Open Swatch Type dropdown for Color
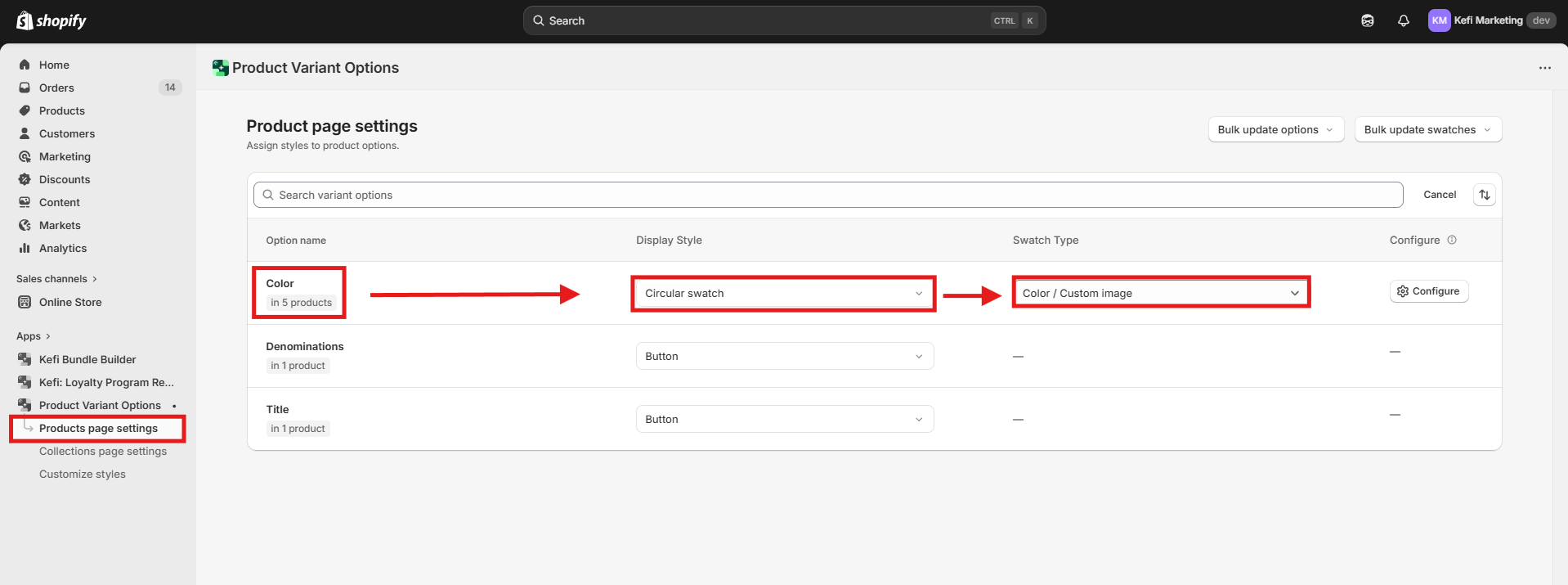 tap(1160, 293)
